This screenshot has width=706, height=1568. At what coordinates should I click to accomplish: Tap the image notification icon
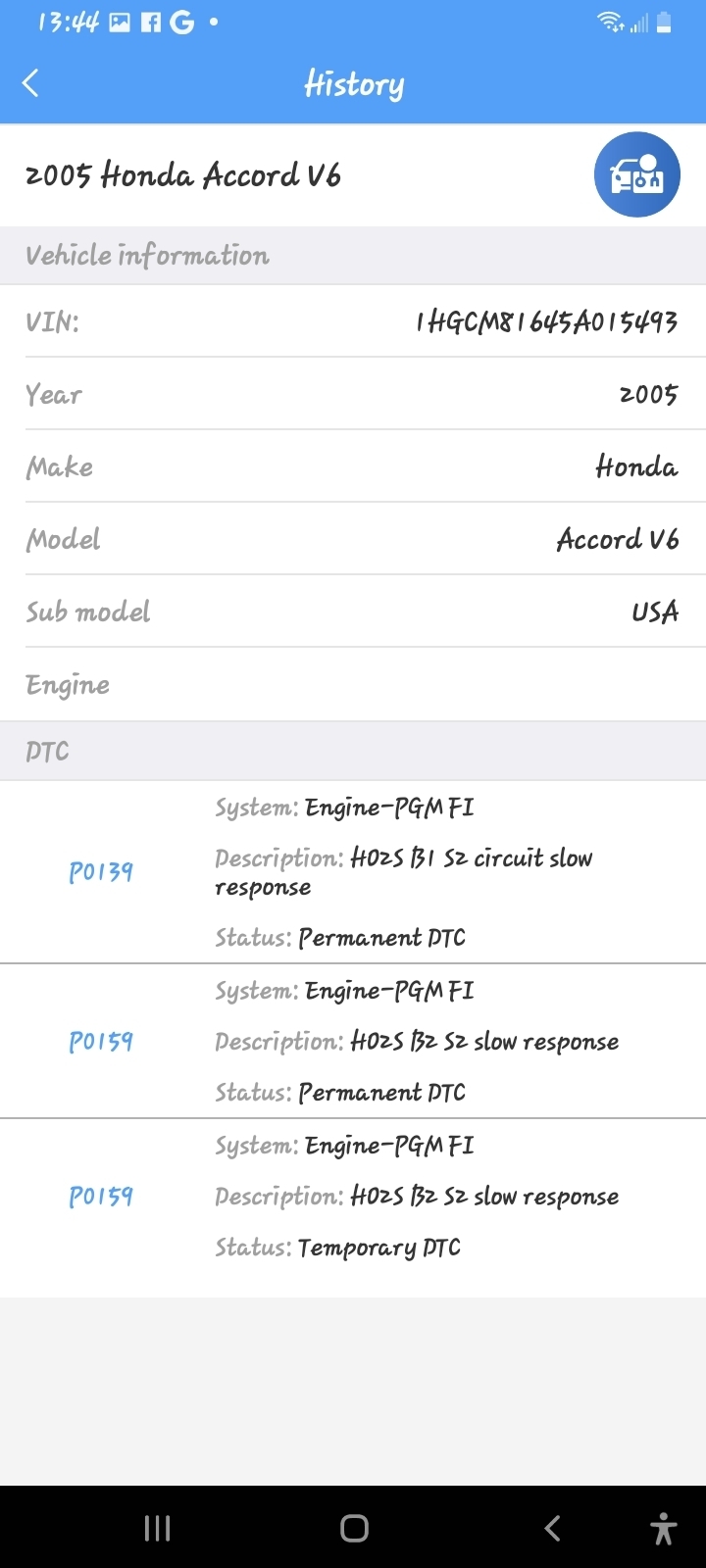coord(120,23)
